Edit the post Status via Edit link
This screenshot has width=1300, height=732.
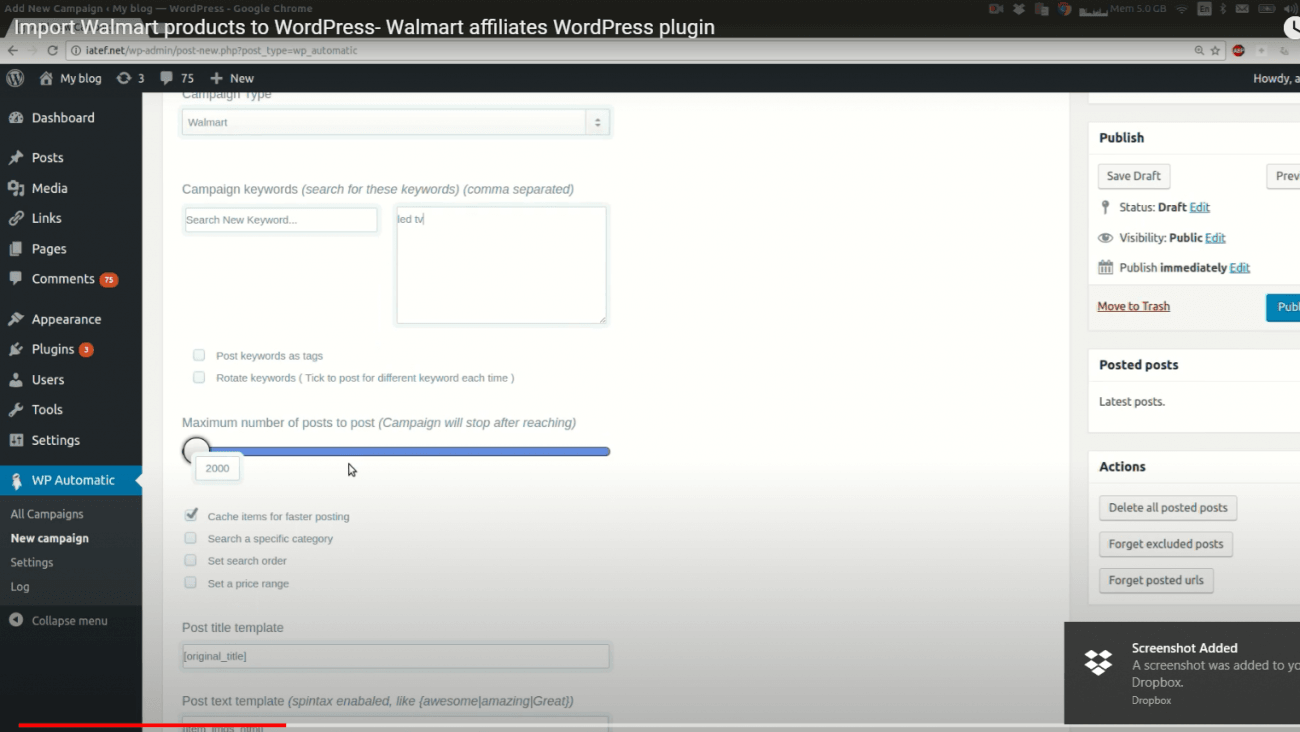[x=1200, y=207]
